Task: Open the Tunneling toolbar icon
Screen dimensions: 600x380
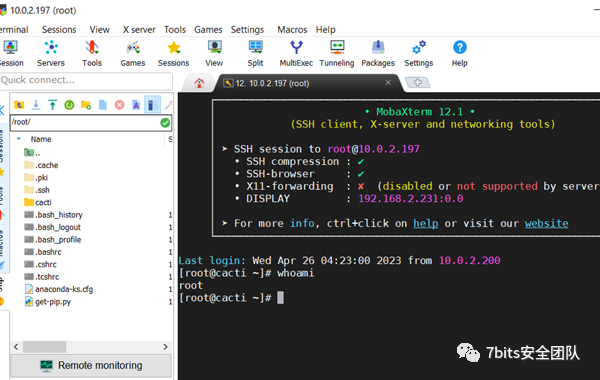Action: [337, 53]
